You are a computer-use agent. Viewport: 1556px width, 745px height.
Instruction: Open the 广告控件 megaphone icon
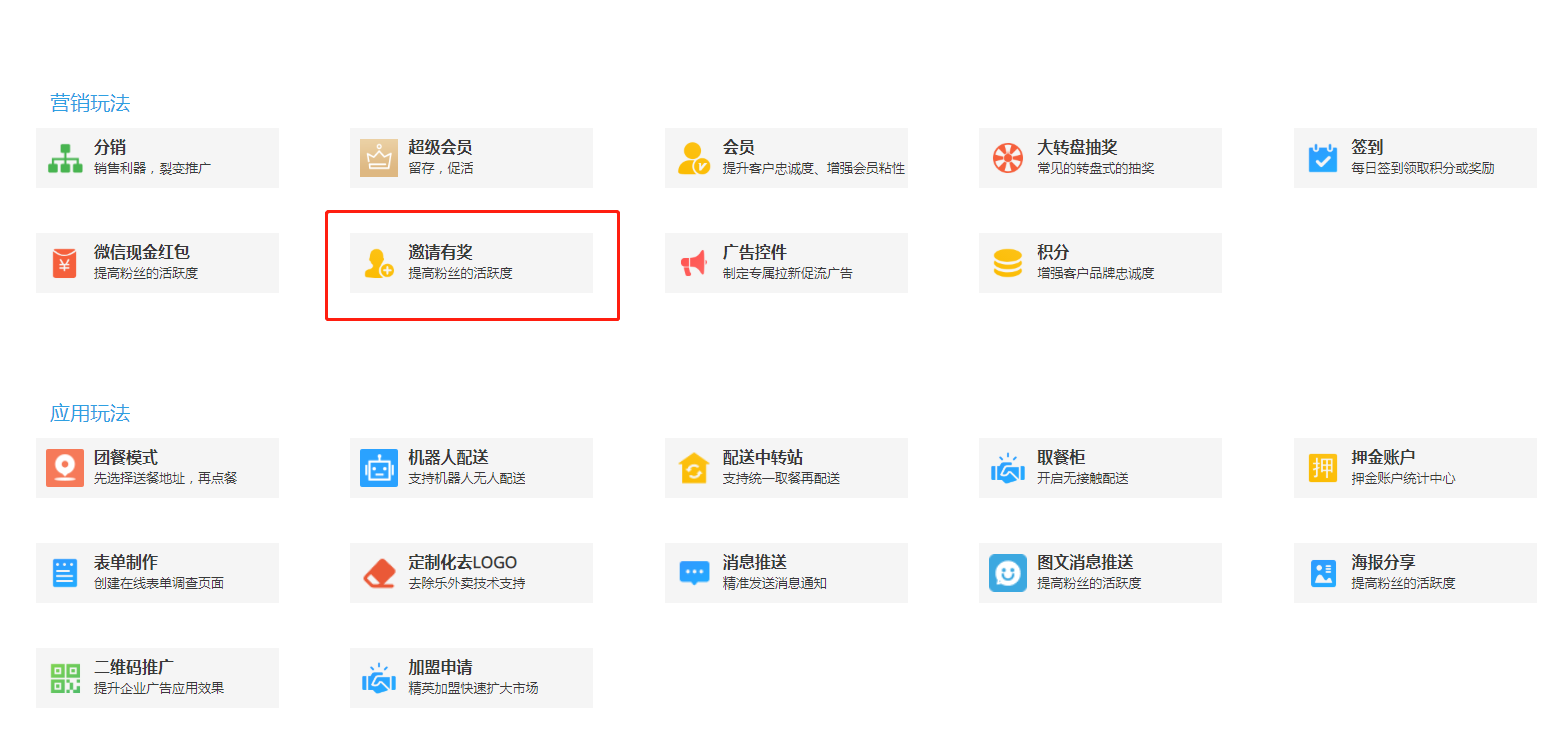coord(693,263)
